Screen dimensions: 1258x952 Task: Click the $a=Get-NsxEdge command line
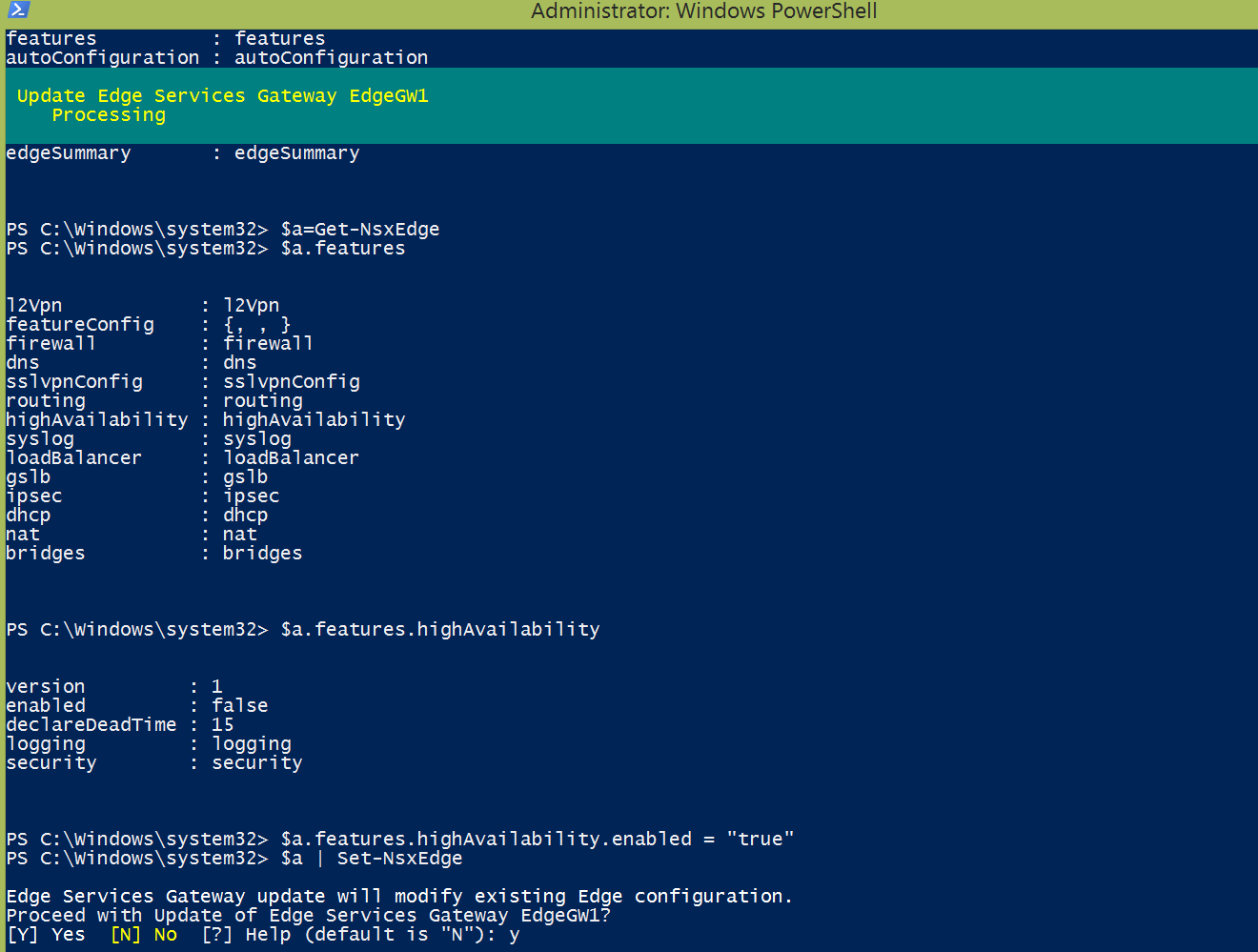point(359,230)
